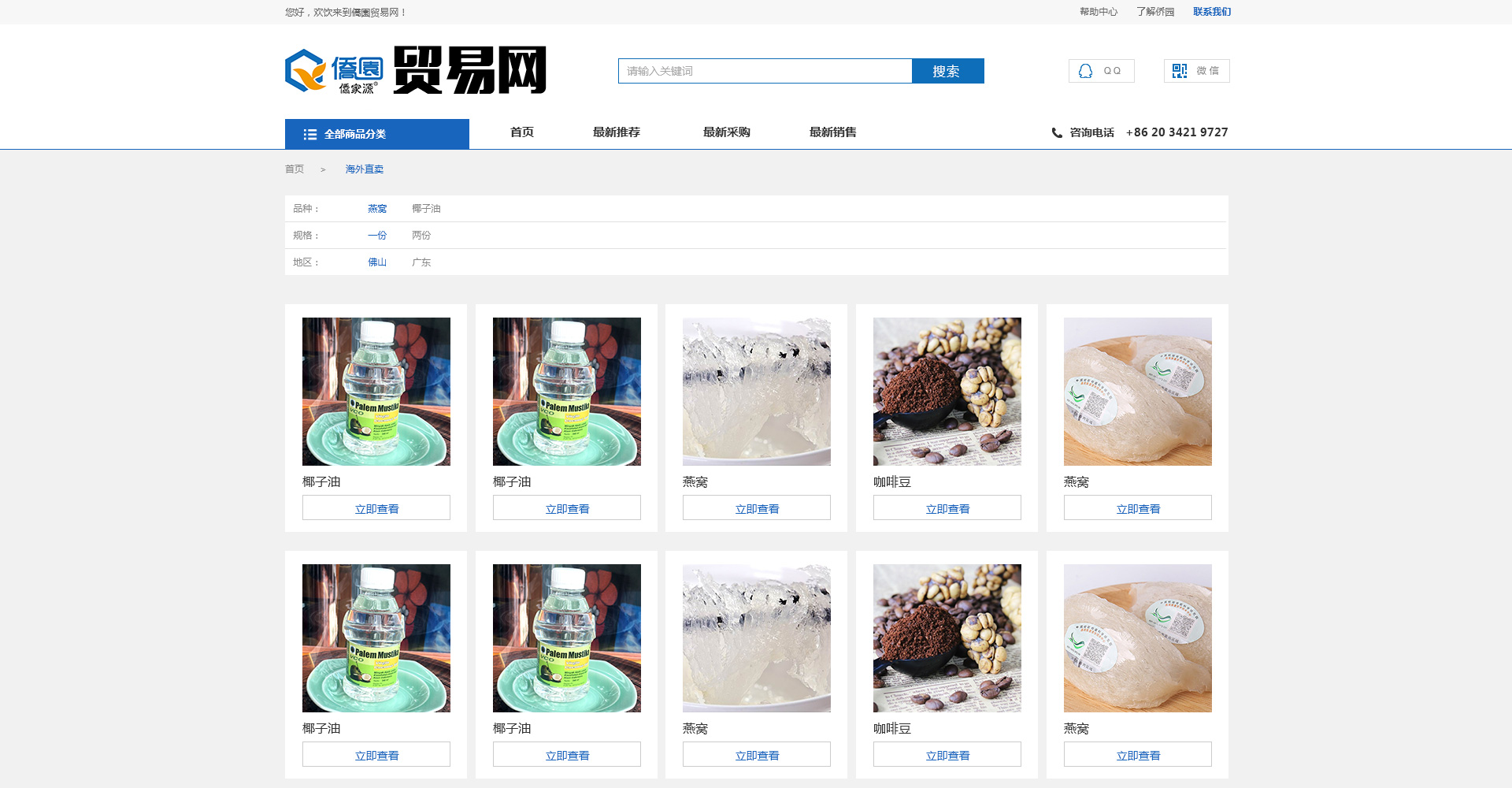Viewport: 1512px width, 788px height.
Task: Click the QQ penguin icon
Action: coord(1085,71)
